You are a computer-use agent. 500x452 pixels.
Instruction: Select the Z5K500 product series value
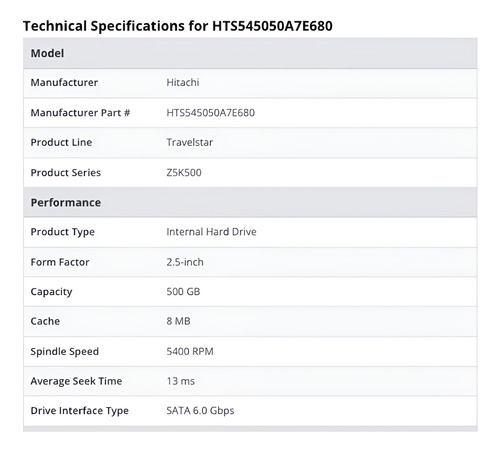[184, 173]
